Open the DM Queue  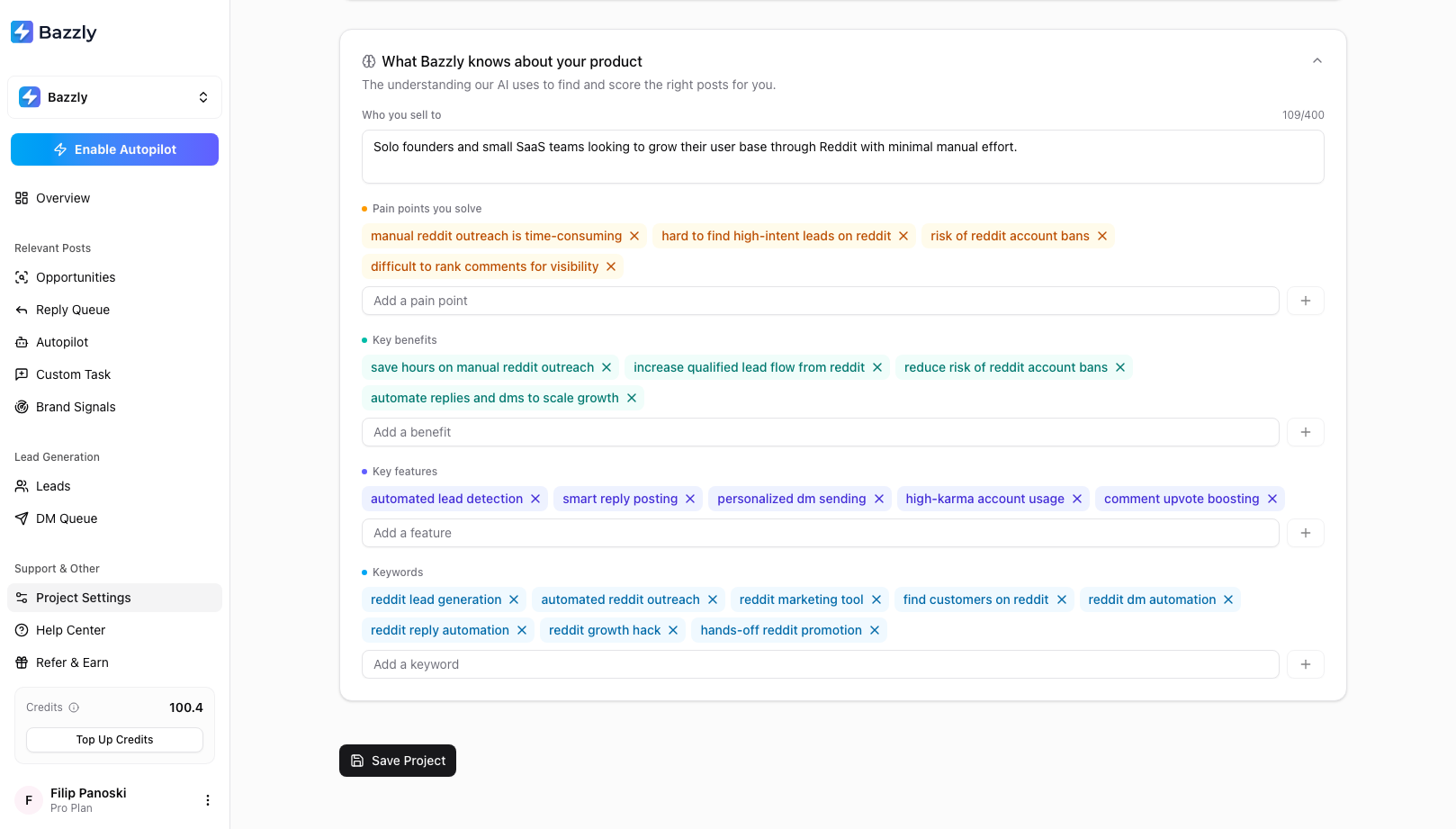(x=114, y=518)
